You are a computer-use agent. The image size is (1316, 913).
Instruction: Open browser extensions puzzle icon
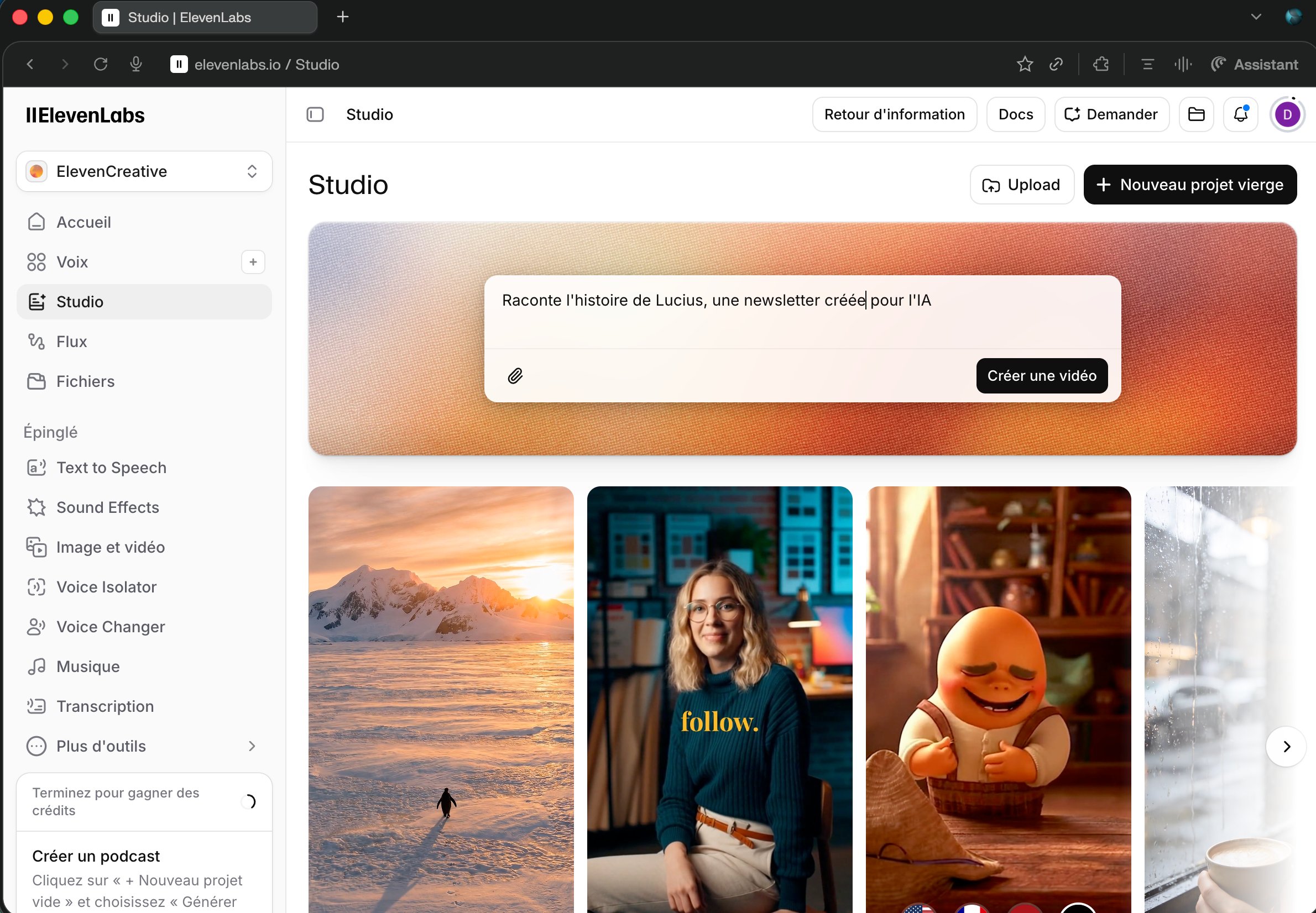click(x=1101, y=65)
